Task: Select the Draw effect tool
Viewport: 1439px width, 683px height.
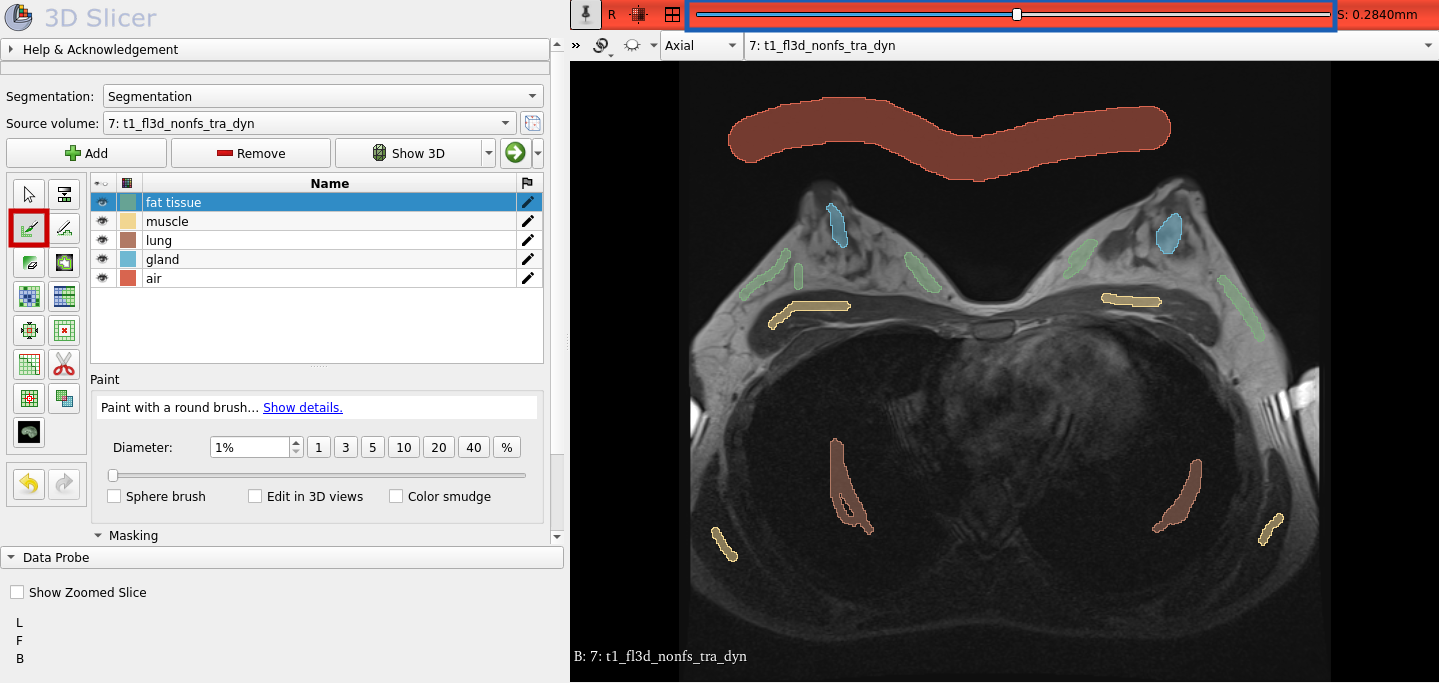Action: click(x=64, y=228)
